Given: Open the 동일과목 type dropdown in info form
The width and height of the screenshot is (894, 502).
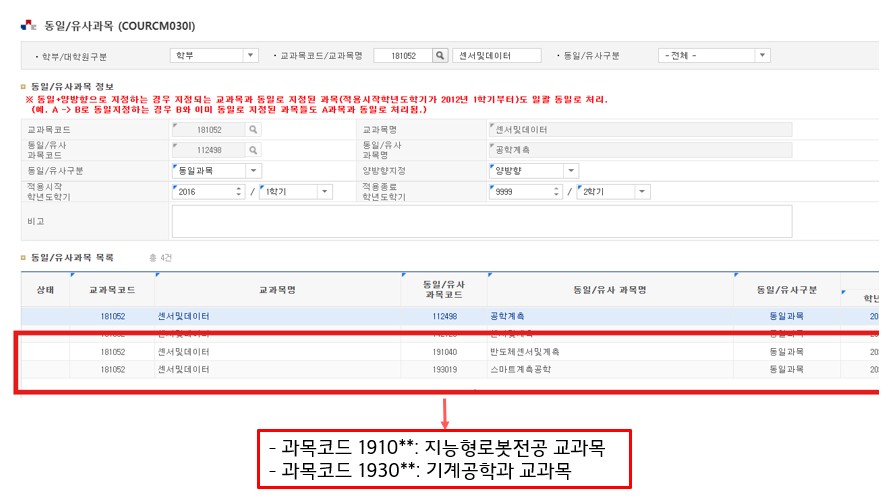Looking at the screenshot, I should [x=253, y=171].
